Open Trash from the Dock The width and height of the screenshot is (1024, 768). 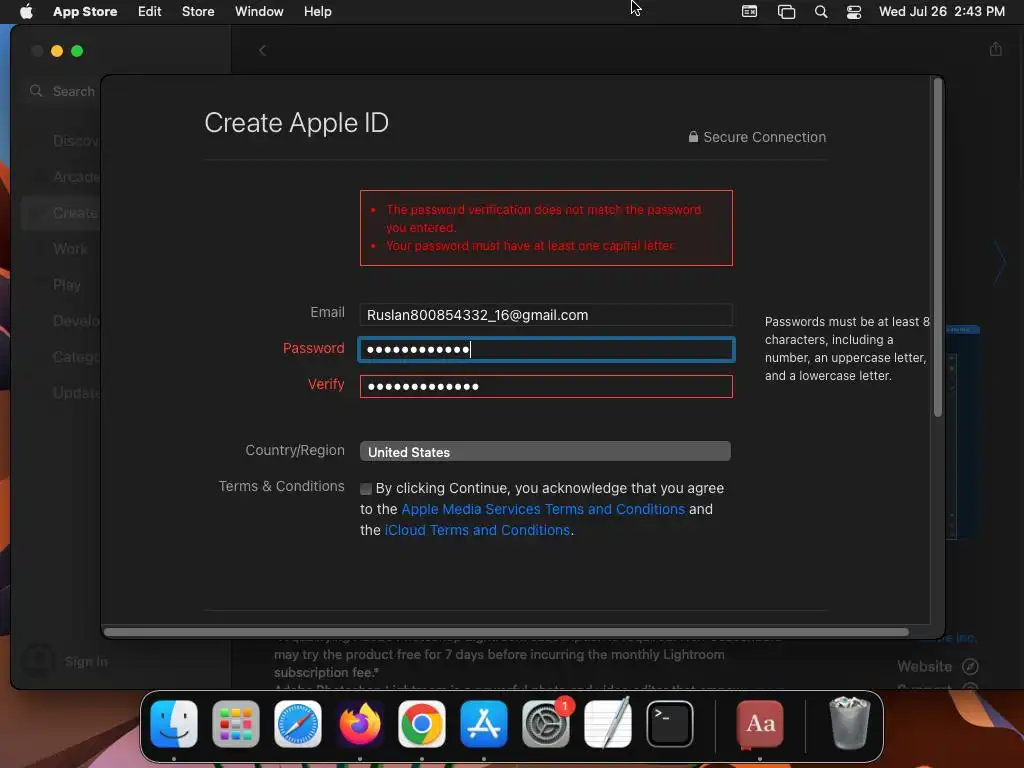pyautogui.click(x=850, y=724)
